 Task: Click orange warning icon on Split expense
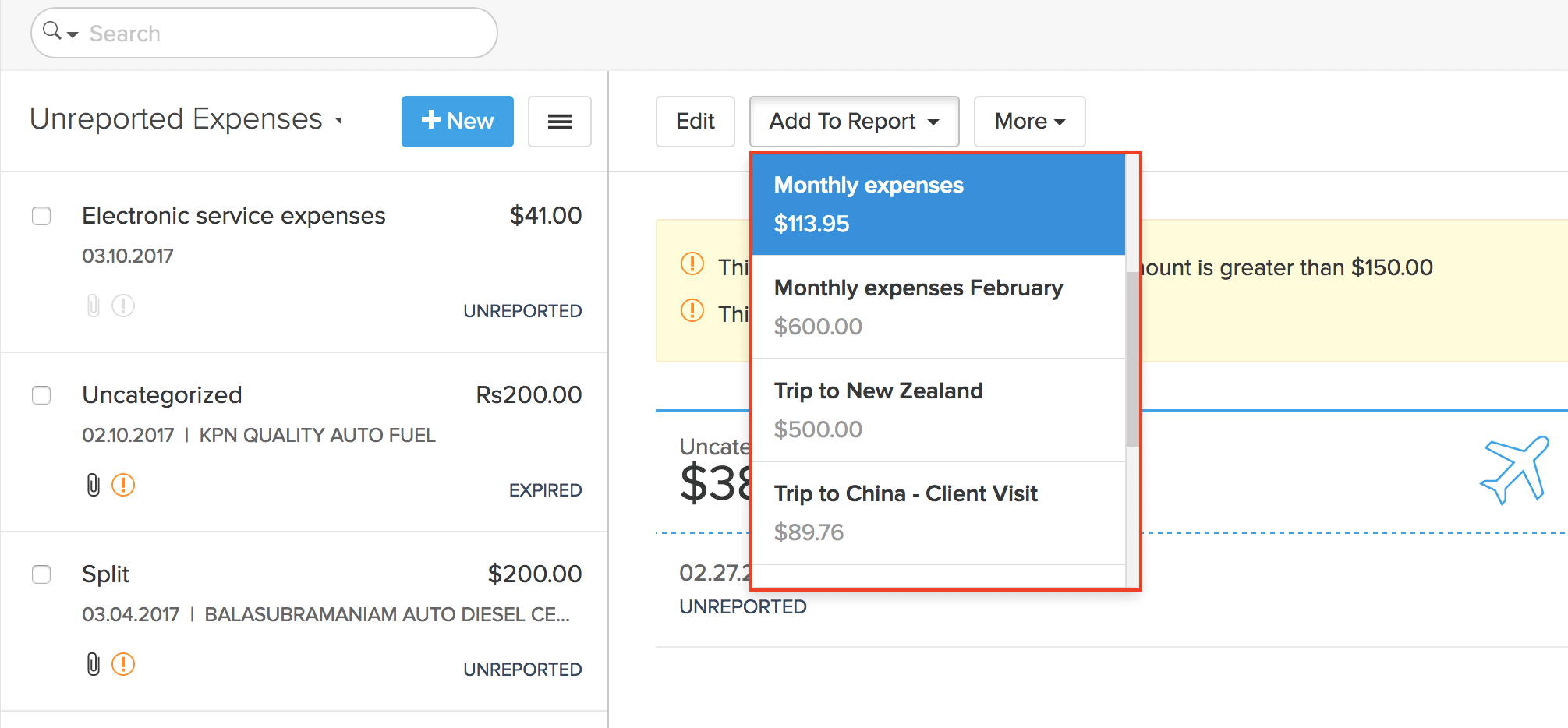coord(123,664)
